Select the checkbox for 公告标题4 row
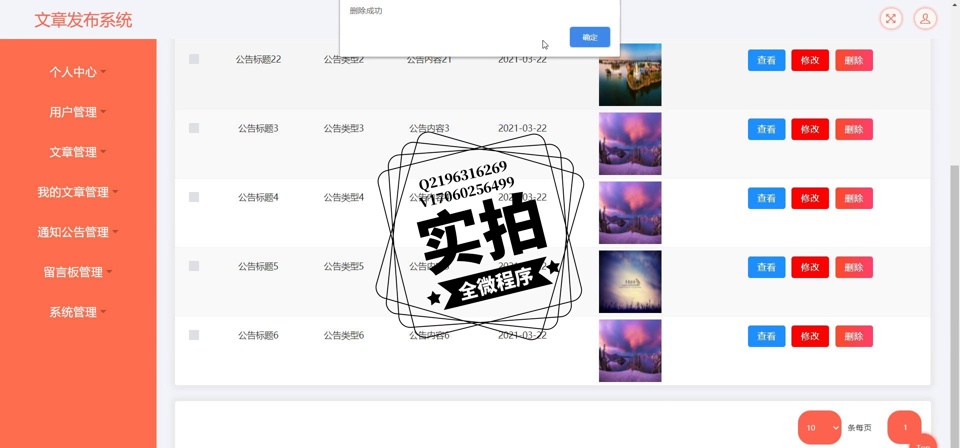The height and width of the screenshot is (448, 960). click(194, 197)
